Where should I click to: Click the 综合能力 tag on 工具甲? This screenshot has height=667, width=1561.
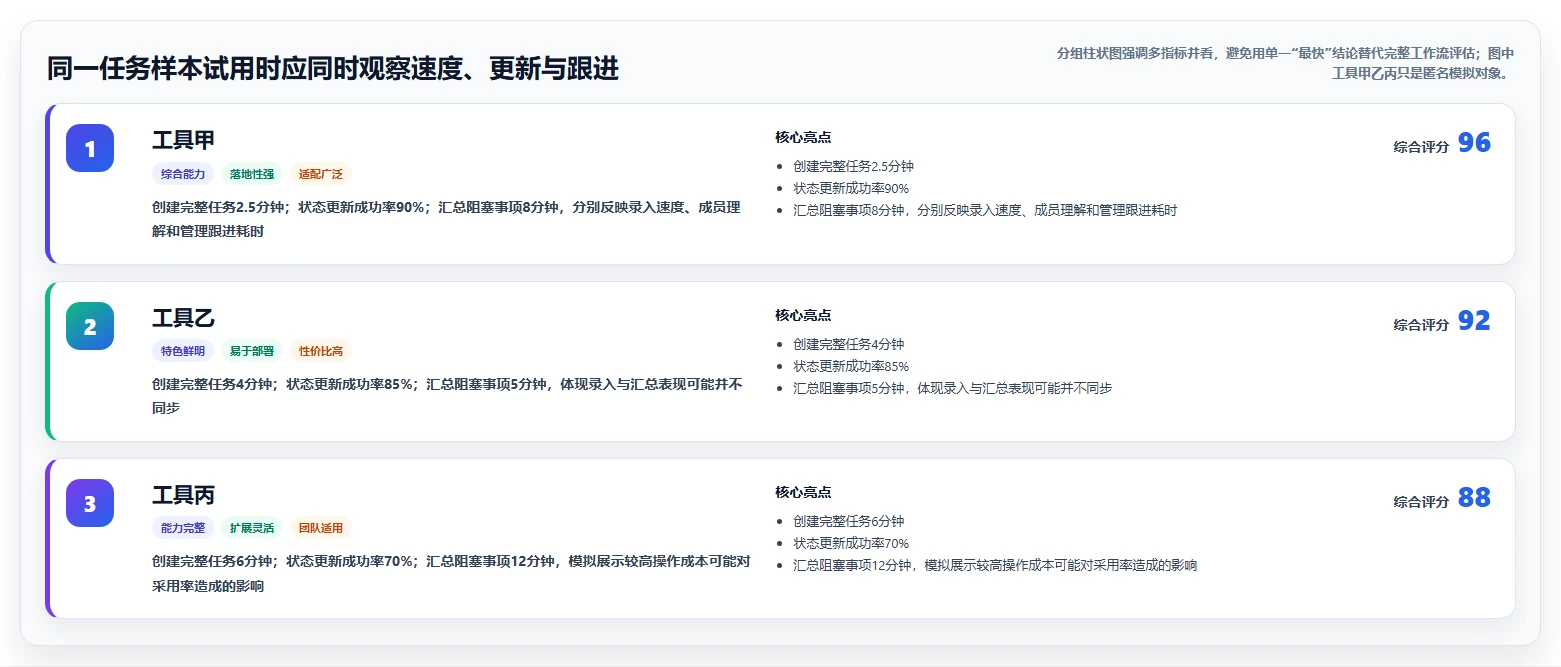click(x=183, y=174)
